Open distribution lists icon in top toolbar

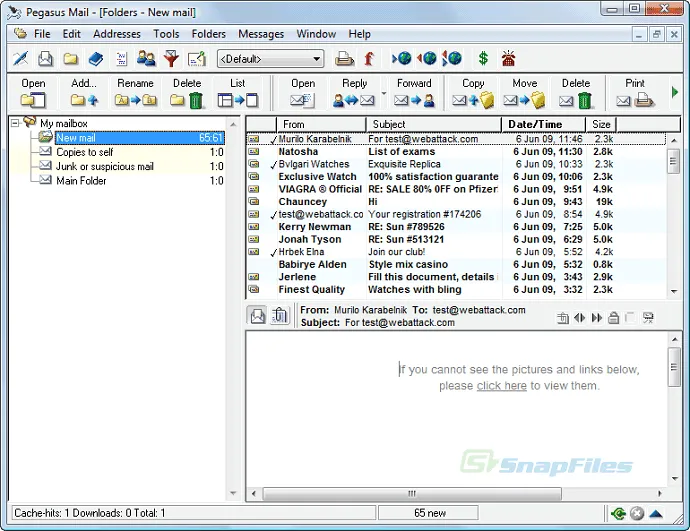pyautogui.click(x=121, y=59)
